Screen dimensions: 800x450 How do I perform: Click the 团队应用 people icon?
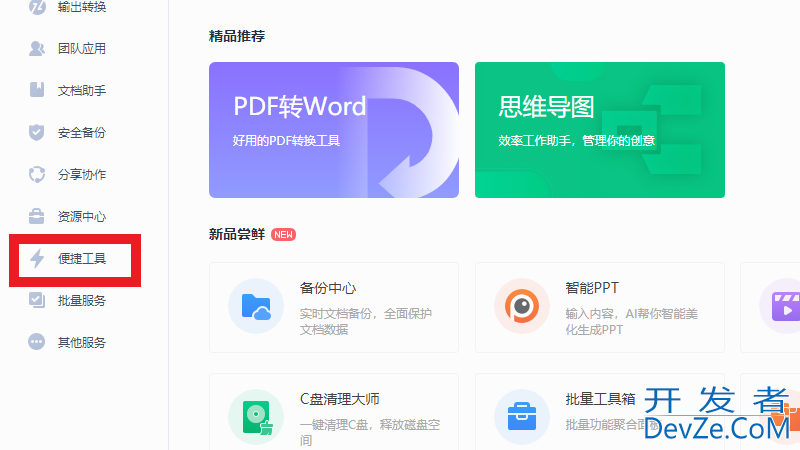(x=37, y=48)
